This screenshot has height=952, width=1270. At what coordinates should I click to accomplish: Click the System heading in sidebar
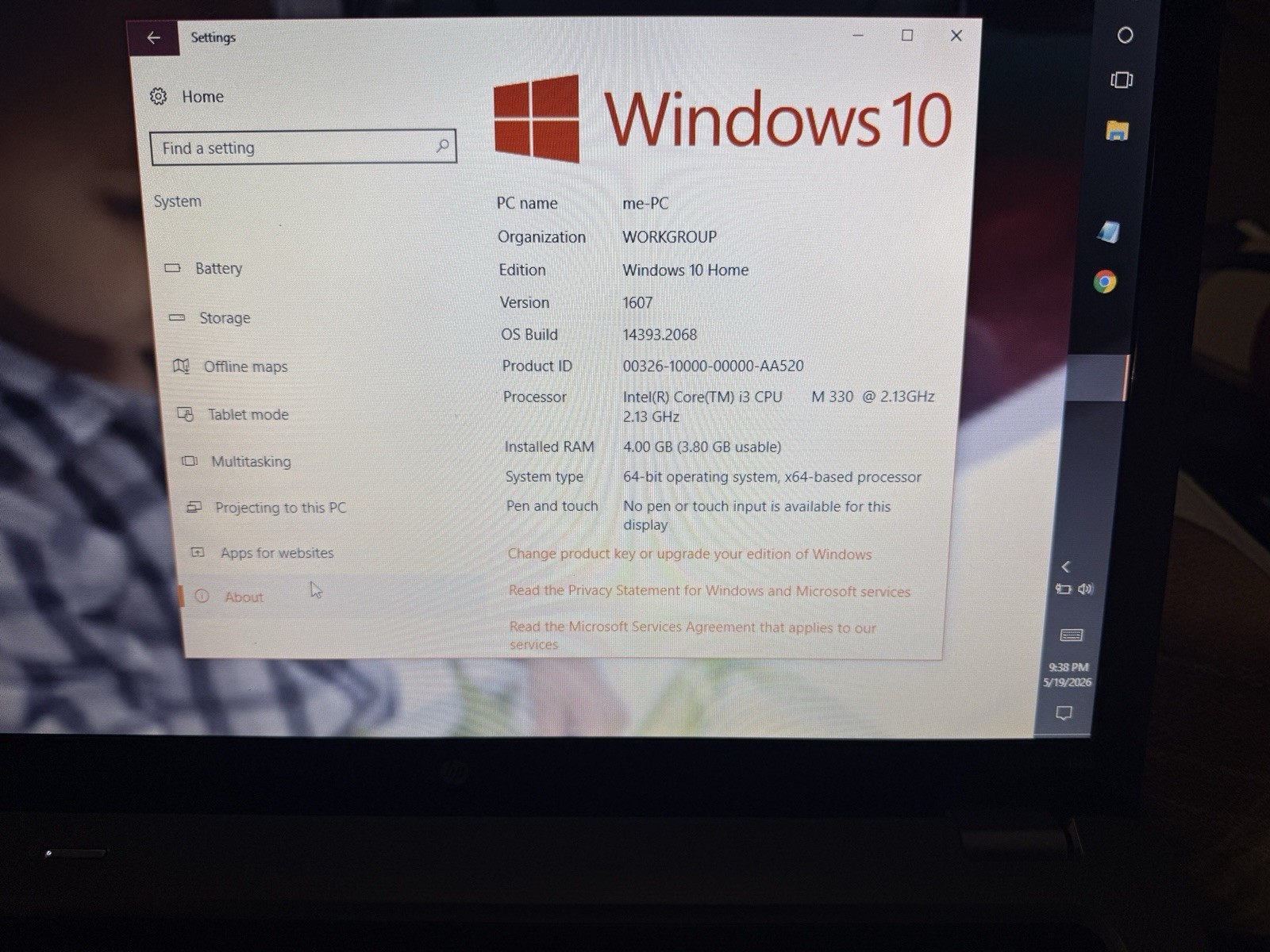177,201
